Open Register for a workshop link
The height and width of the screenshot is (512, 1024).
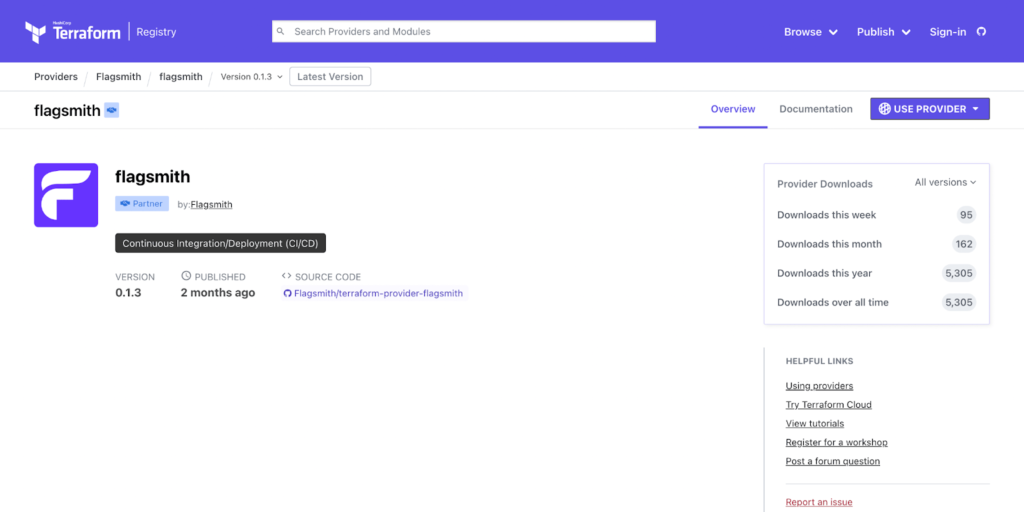tap(836, 443)
